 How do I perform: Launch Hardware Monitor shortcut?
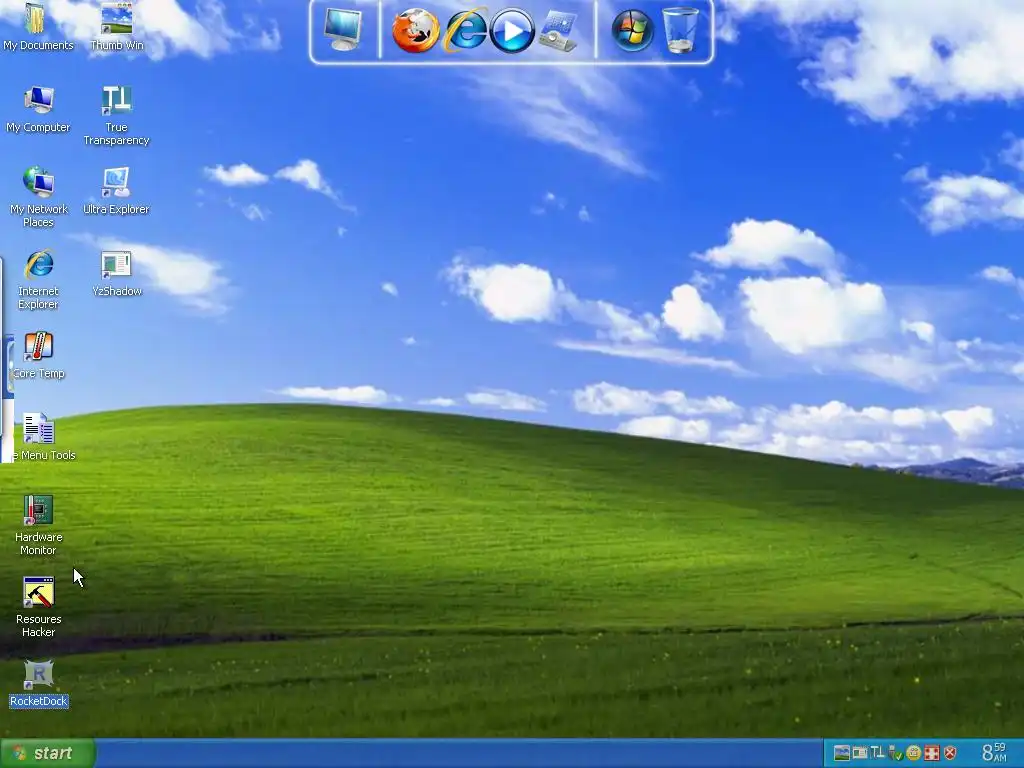(x=38, y=524)
